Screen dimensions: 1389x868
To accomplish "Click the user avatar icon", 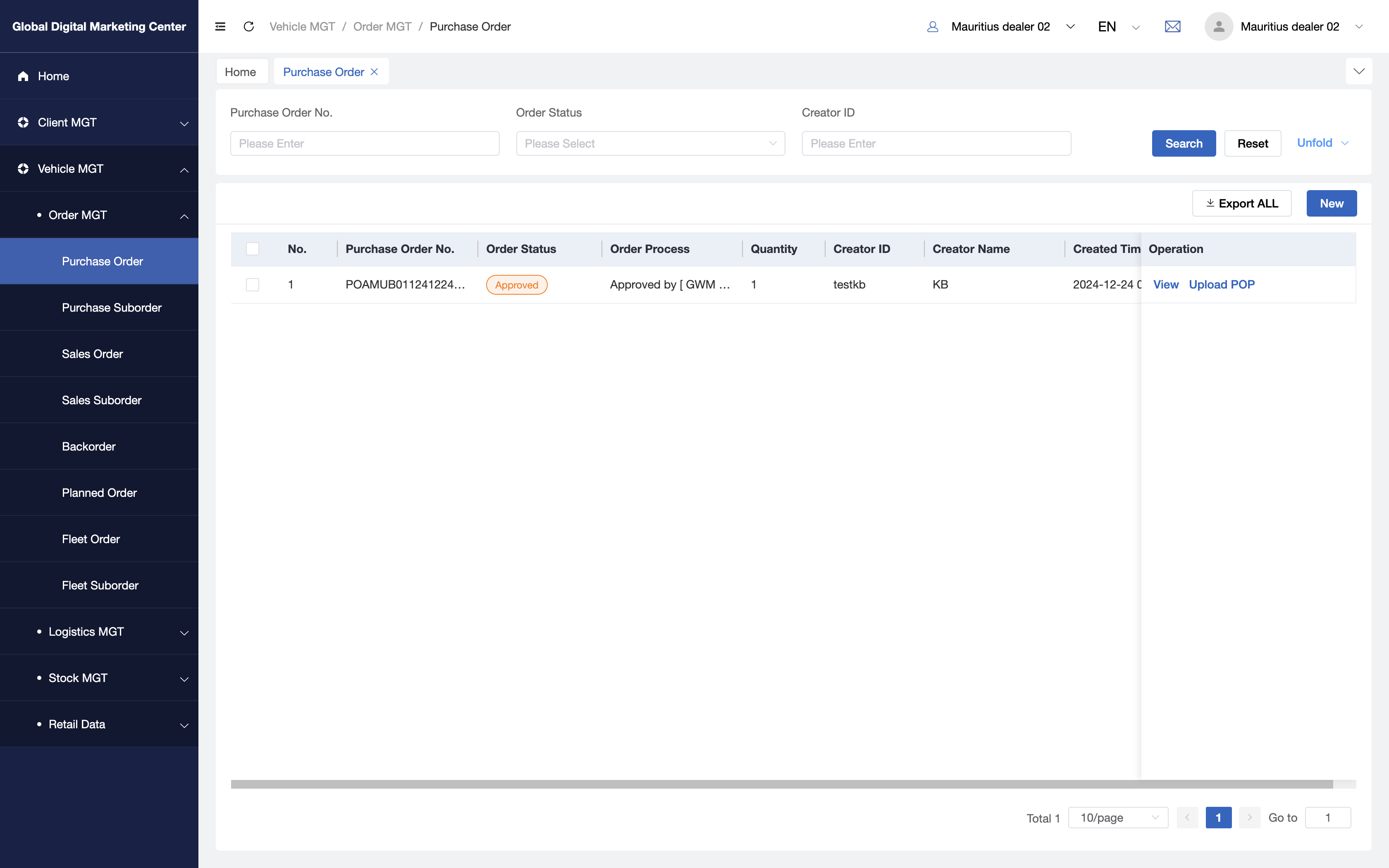I will (1219, 26).
